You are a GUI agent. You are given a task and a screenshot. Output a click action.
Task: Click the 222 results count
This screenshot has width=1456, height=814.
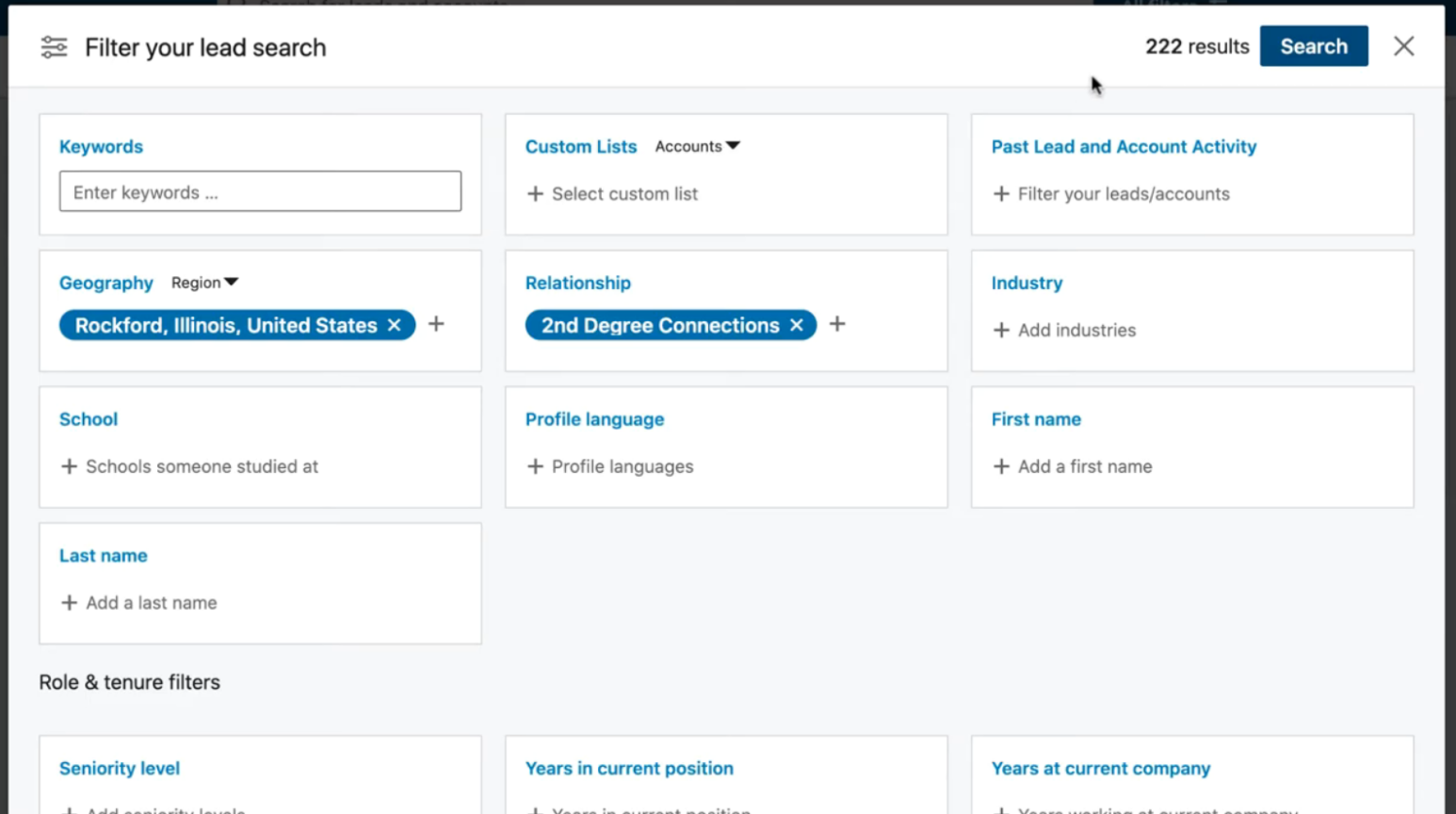[x=1197, y=46]
